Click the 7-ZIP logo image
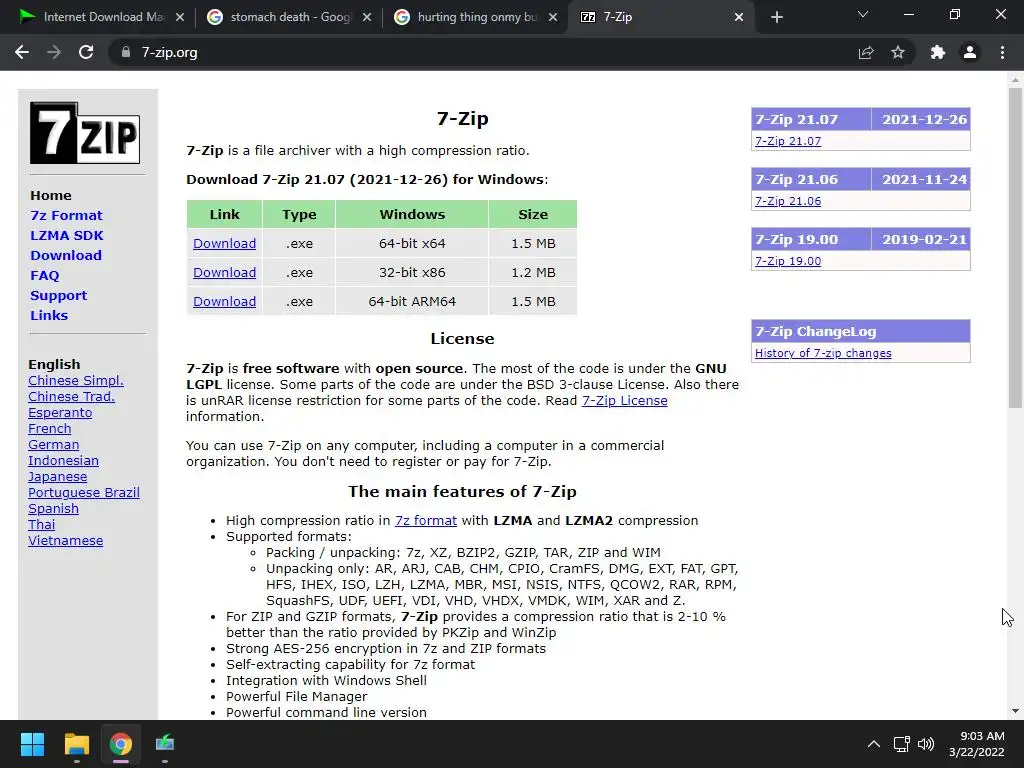Screen dimensions: 1024x768 pyautogui.click(x=85, y=133)
